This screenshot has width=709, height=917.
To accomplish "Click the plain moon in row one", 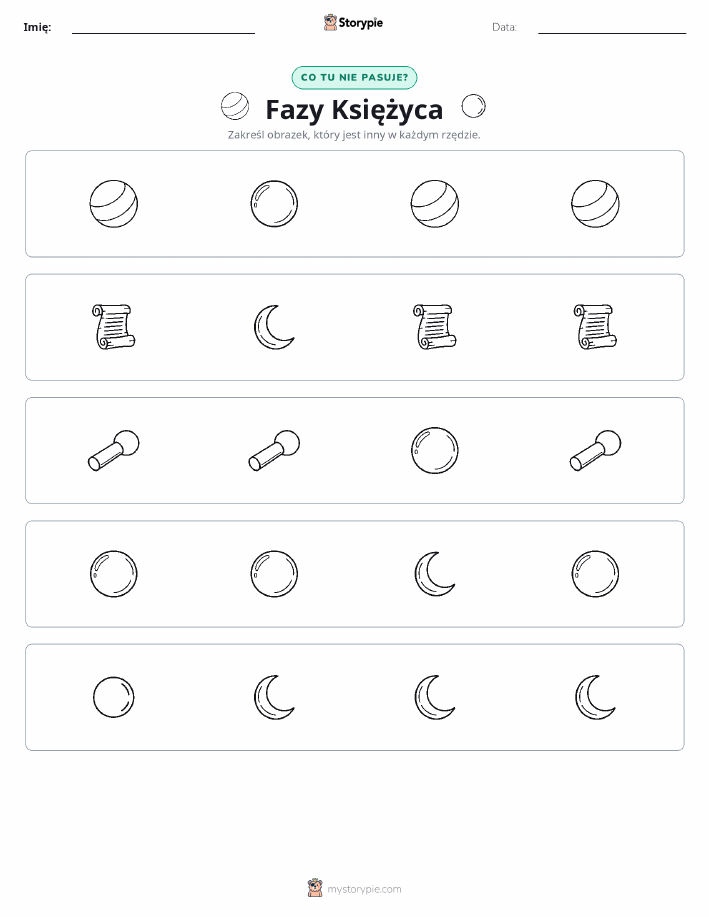I will click(x=274, y=204).
